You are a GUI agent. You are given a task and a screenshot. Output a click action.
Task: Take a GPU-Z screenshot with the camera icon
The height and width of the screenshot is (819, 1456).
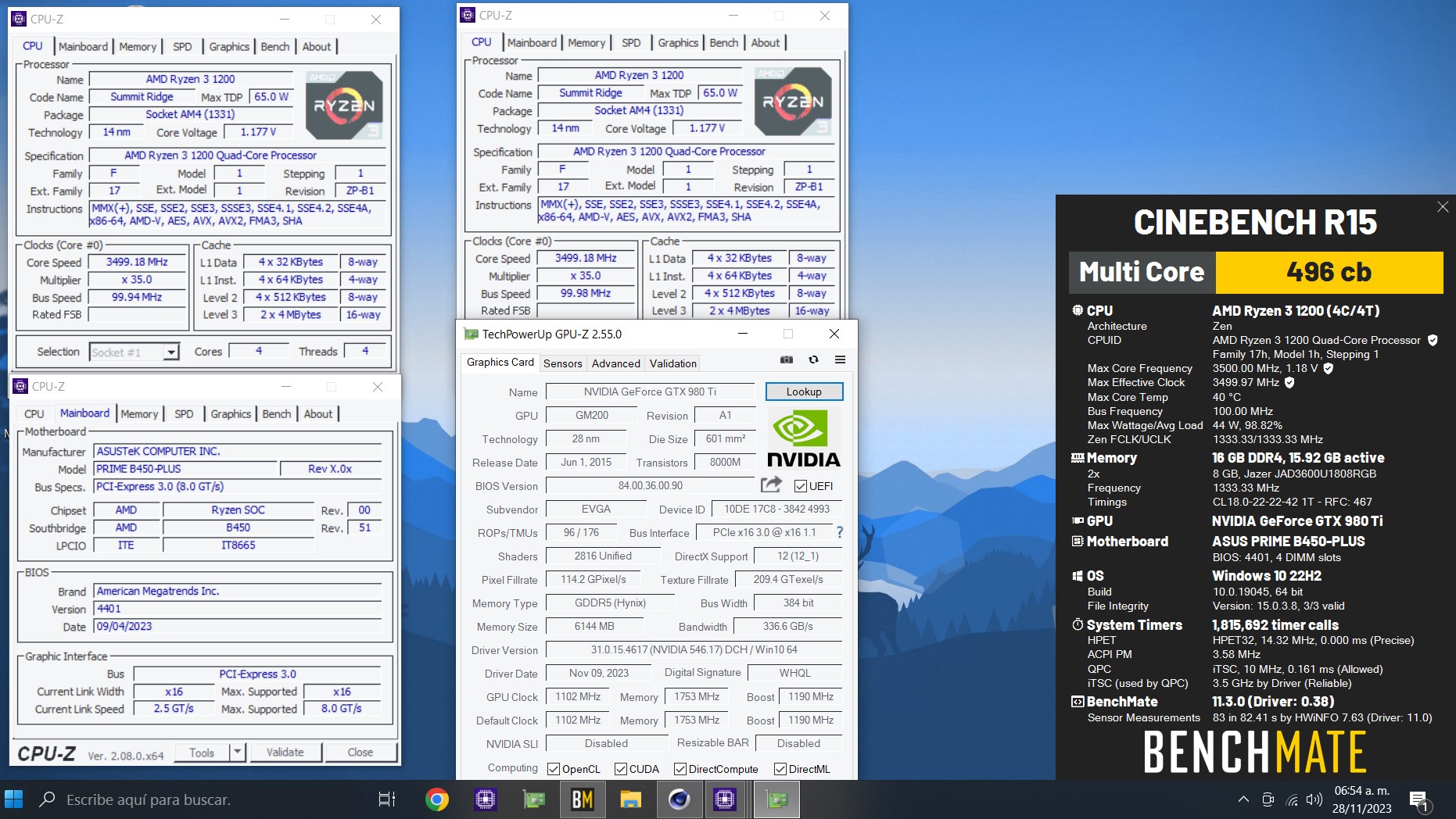(787, 359)
